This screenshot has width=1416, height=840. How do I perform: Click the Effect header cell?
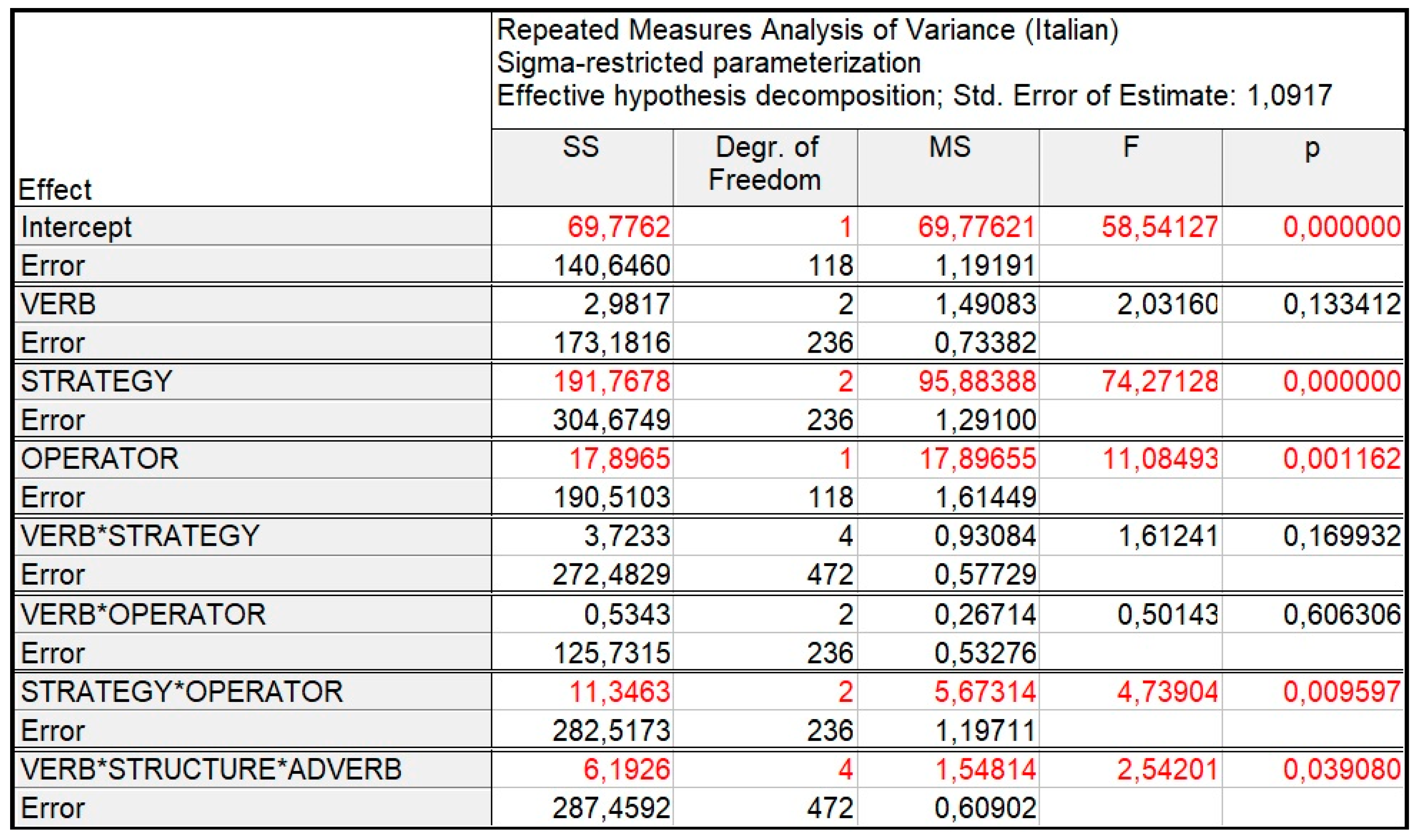[55, 189]
